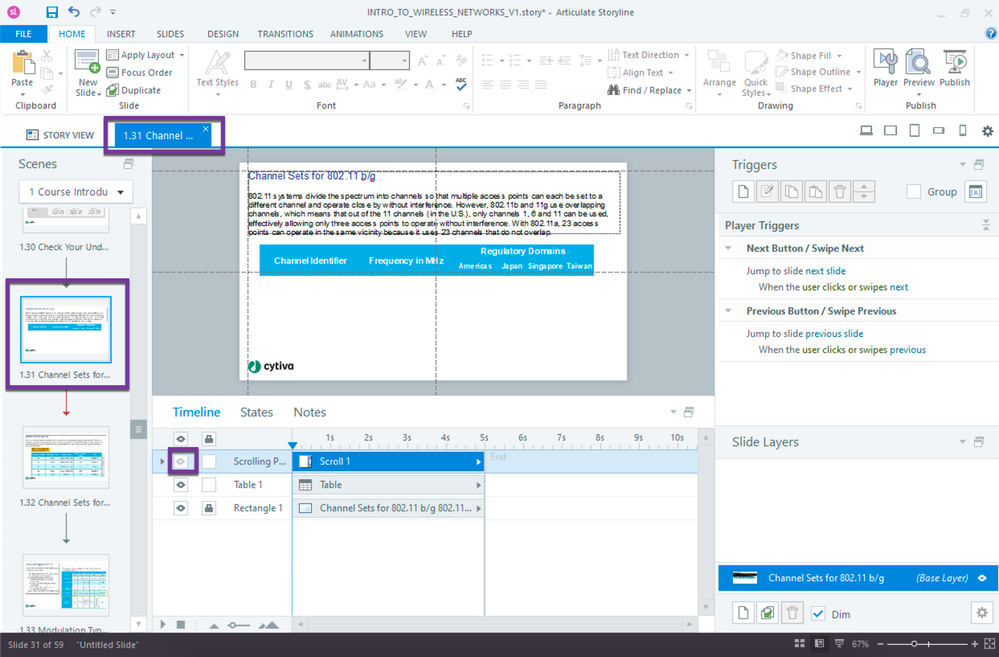The image size is (999, 657).
Task: Expand the Scrolling Panel timeline row
Action: click(x=162, y=462)
